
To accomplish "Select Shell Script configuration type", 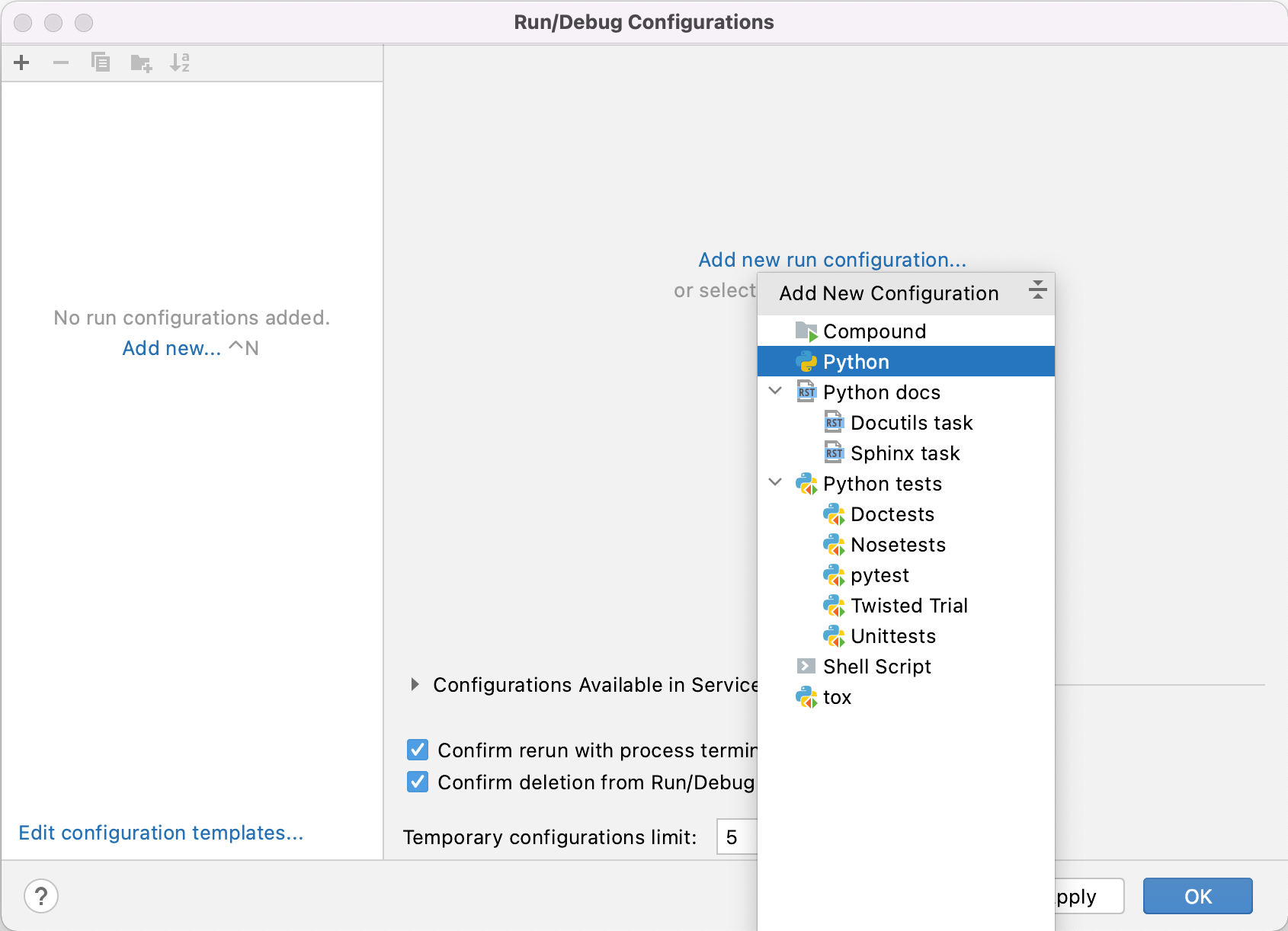I will click(876, 667).
